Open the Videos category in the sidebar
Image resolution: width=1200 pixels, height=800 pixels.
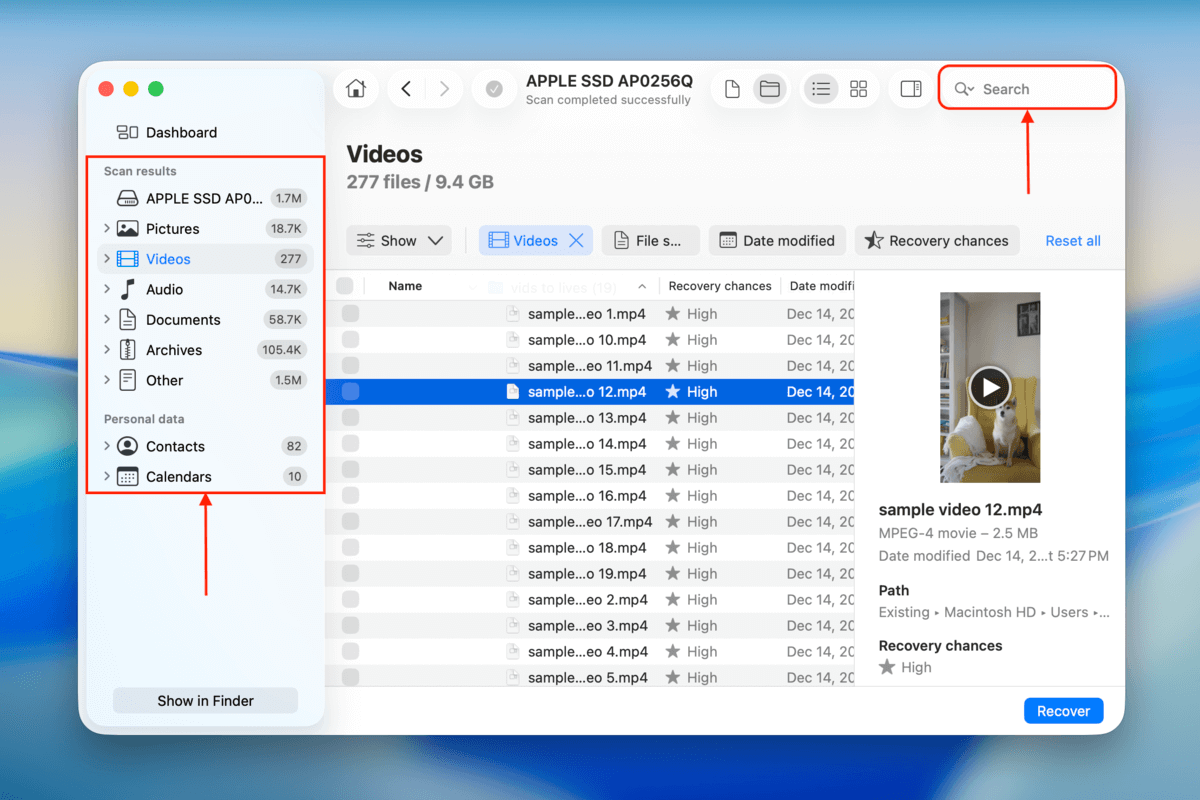tap(168, 258)
